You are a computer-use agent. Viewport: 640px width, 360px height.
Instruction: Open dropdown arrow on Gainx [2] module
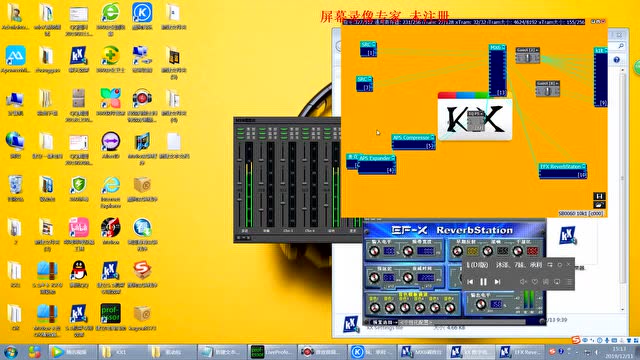pyautogui.click(x=537, y=50)
